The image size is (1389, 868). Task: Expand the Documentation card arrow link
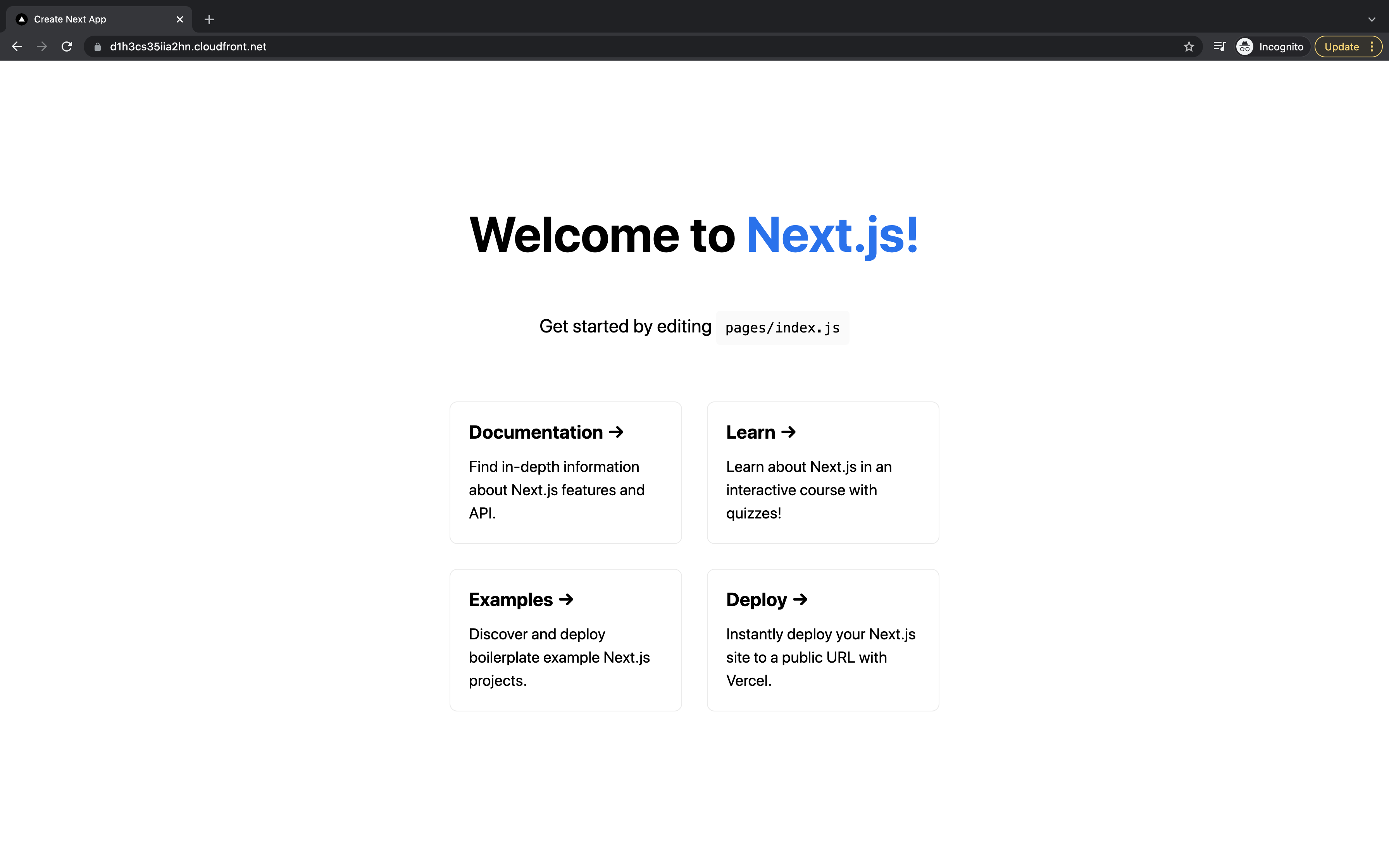coord(616,432)
